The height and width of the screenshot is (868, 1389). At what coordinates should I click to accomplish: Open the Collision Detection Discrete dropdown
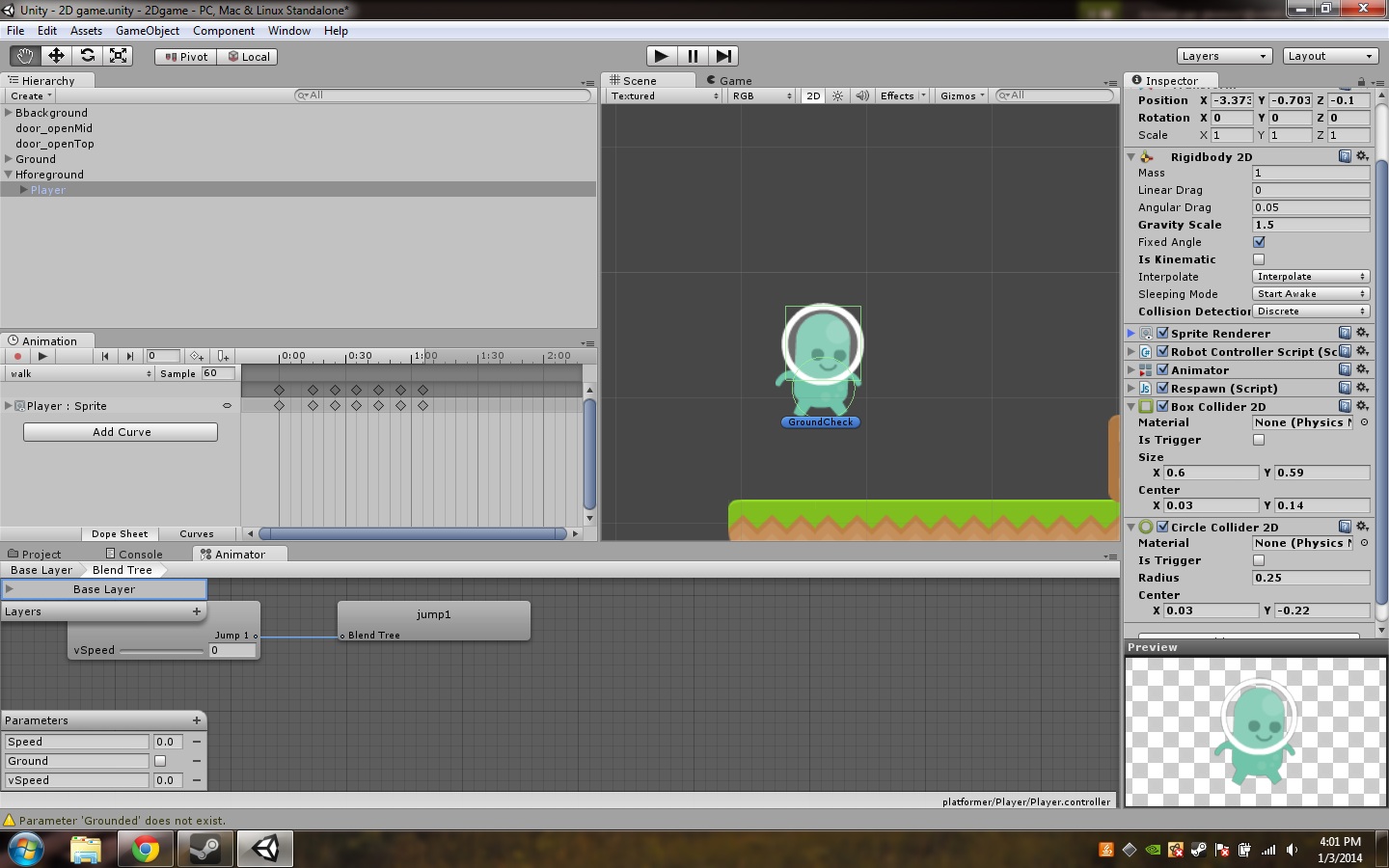1311,312
